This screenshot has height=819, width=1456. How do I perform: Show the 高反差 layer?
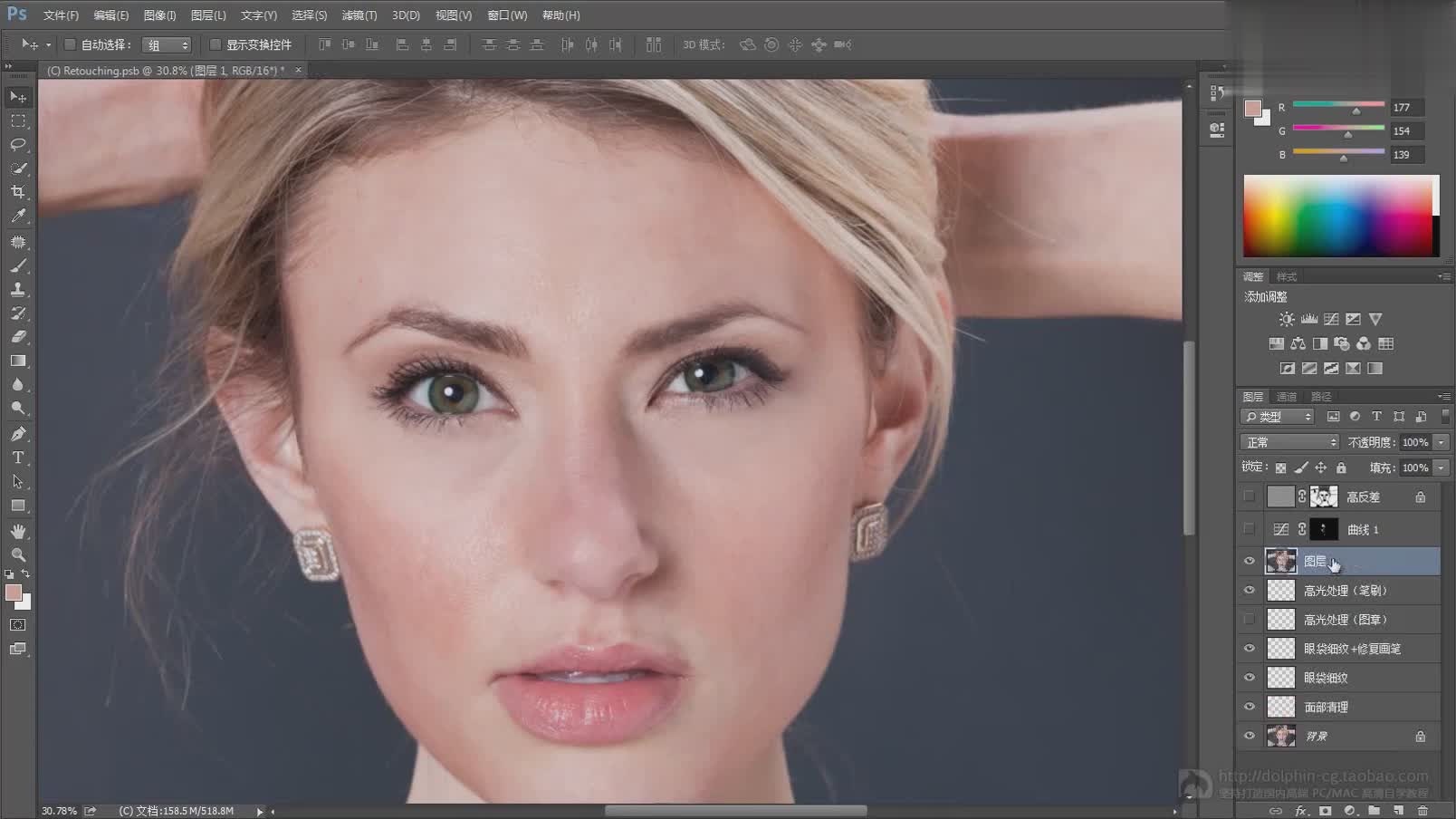pyautogui.click(x=1250, y=496)
